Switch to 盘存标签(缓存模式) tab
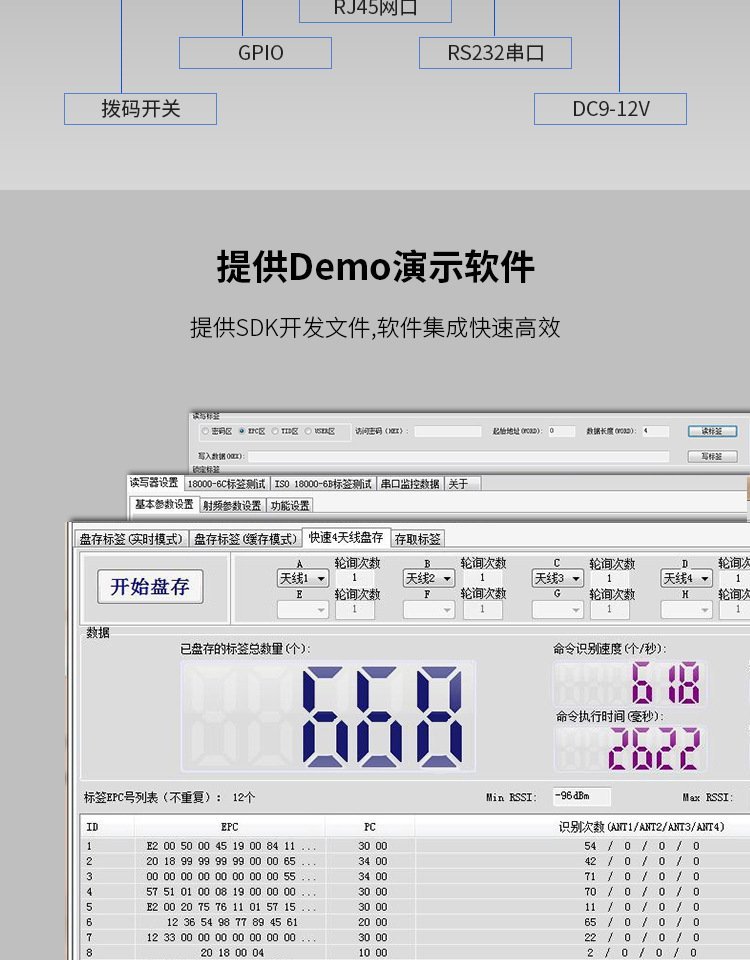750x960 pixels. pos(245,538)
